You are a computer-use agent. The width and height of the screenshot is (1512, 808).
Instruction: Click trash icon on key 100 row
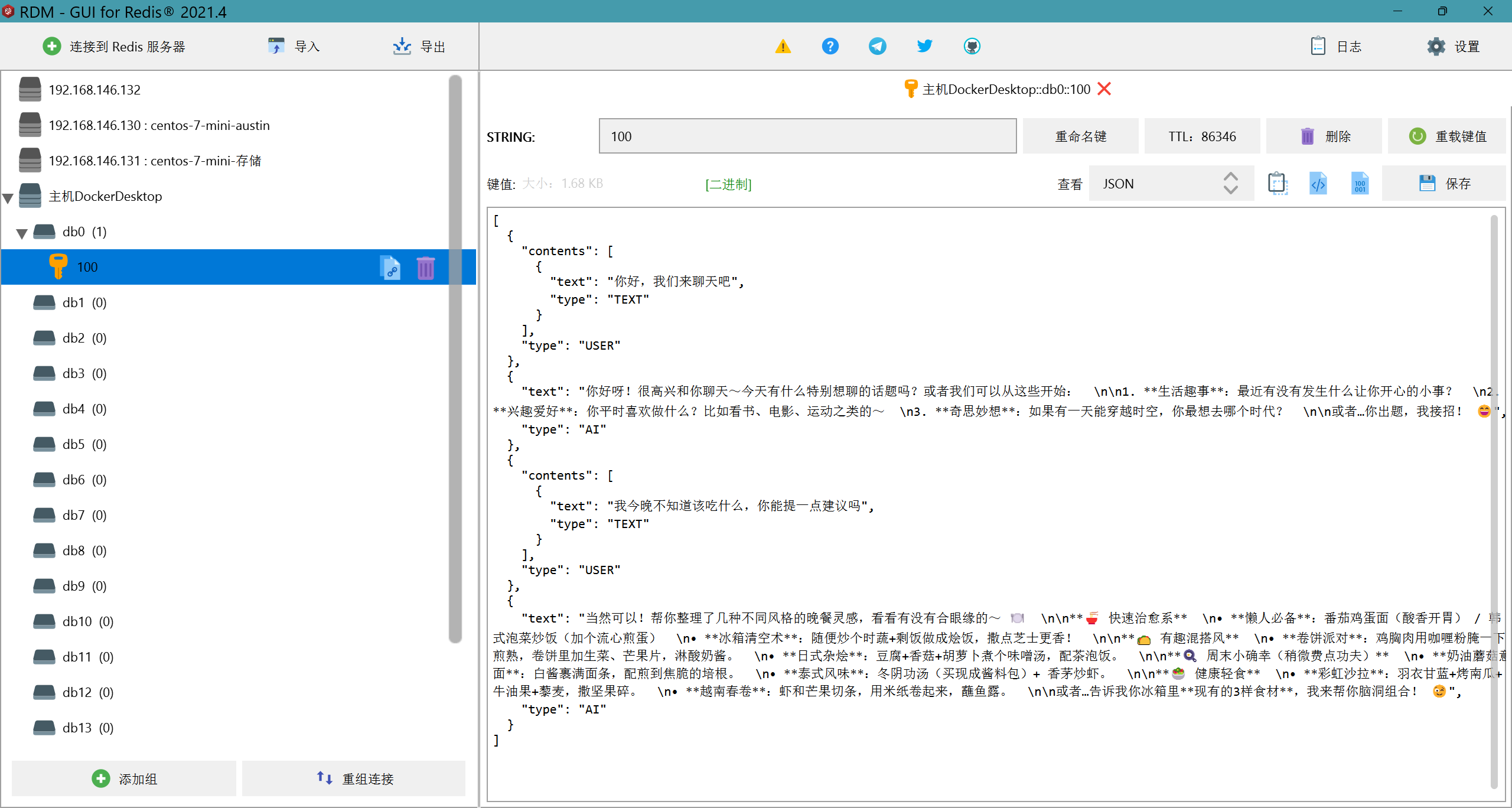click(x=425, y=268)
